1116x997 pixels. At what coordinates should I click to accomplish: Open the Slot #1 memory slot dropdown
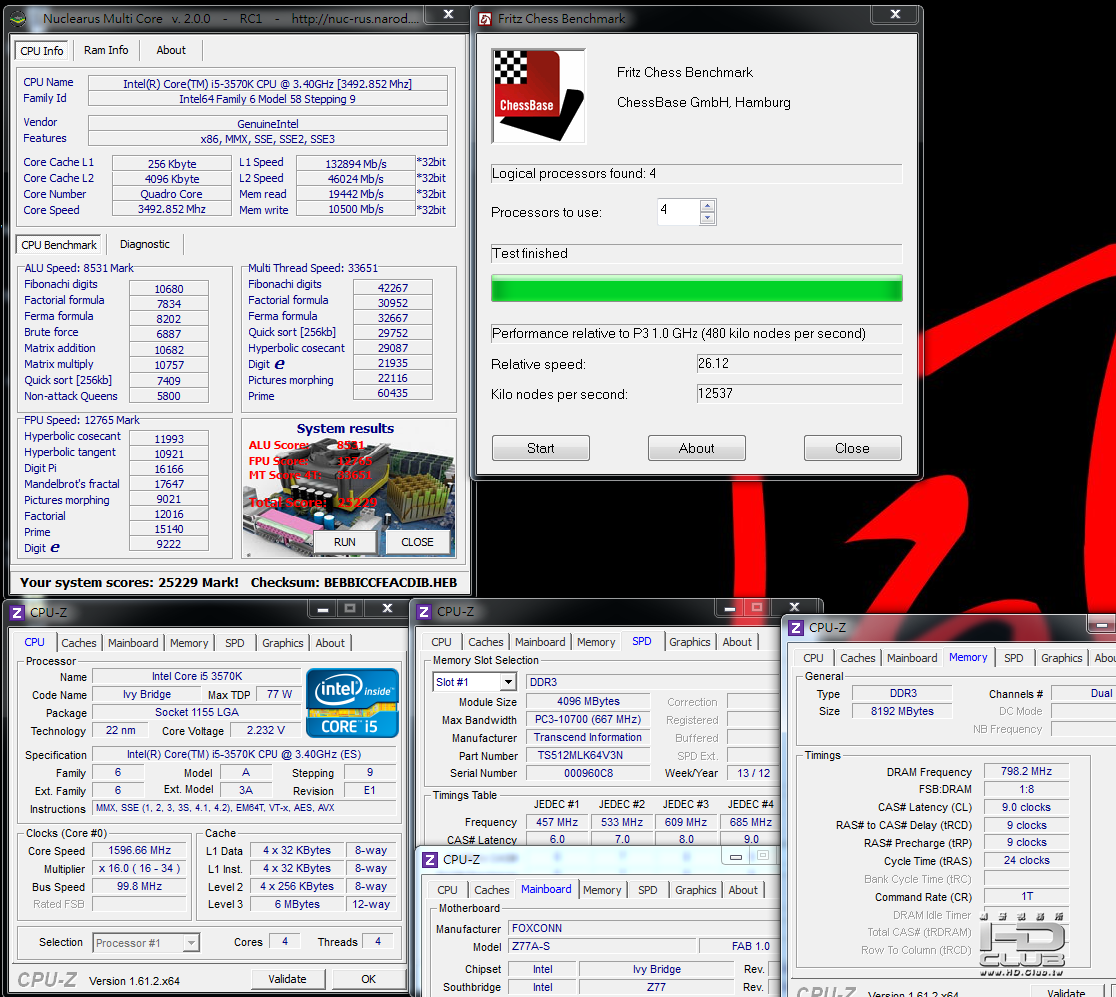click(508, 682)
